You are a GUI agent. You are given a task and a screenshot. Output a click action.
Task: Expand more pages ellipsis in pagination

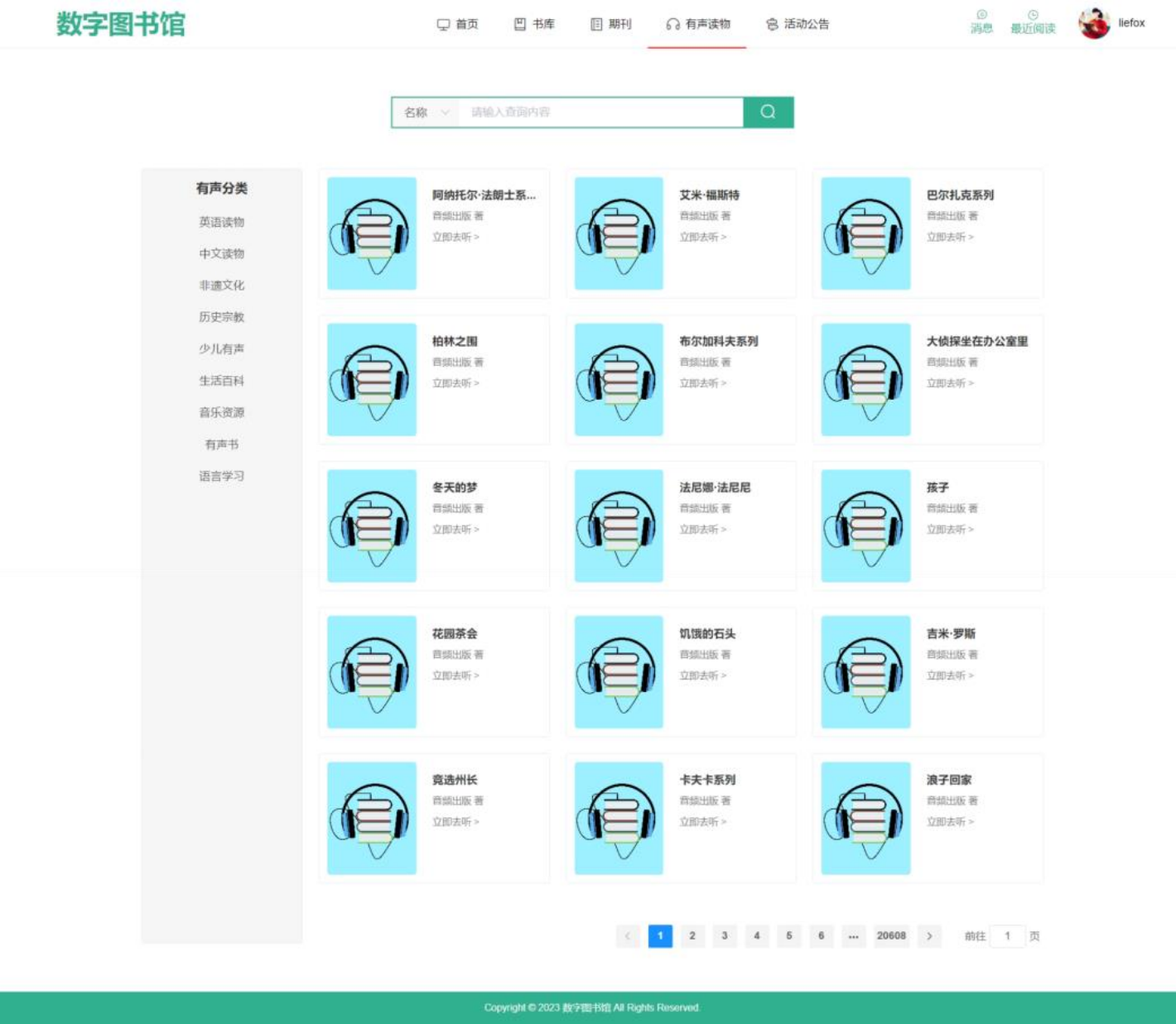[x=853, y=935]
